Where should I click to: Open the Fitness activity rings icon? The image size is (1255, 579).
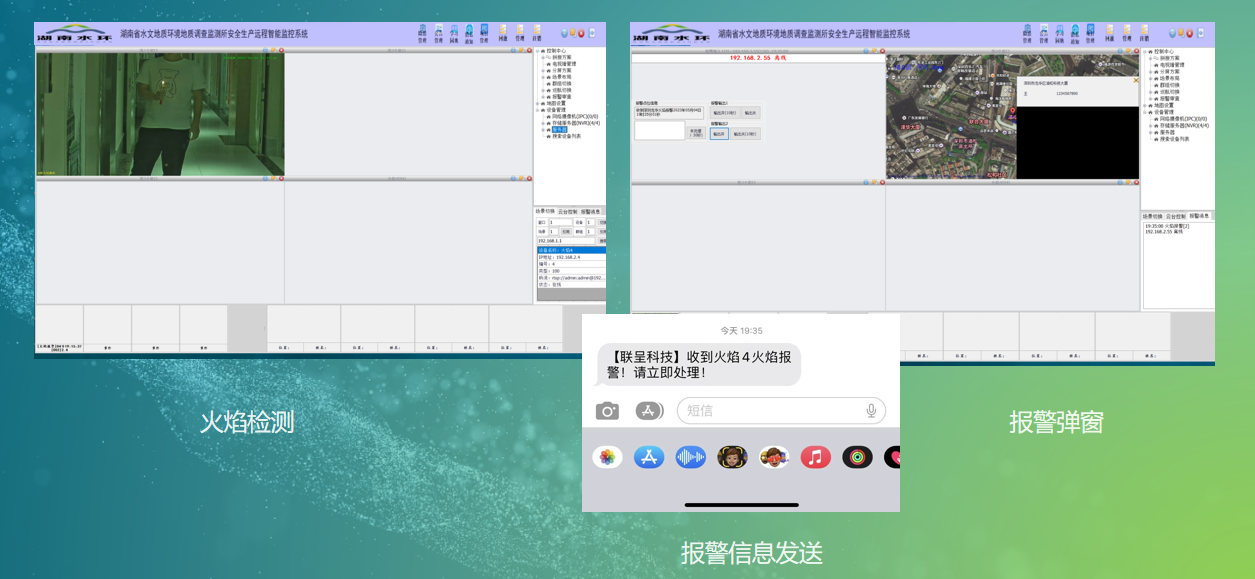[x=857, y=457]
